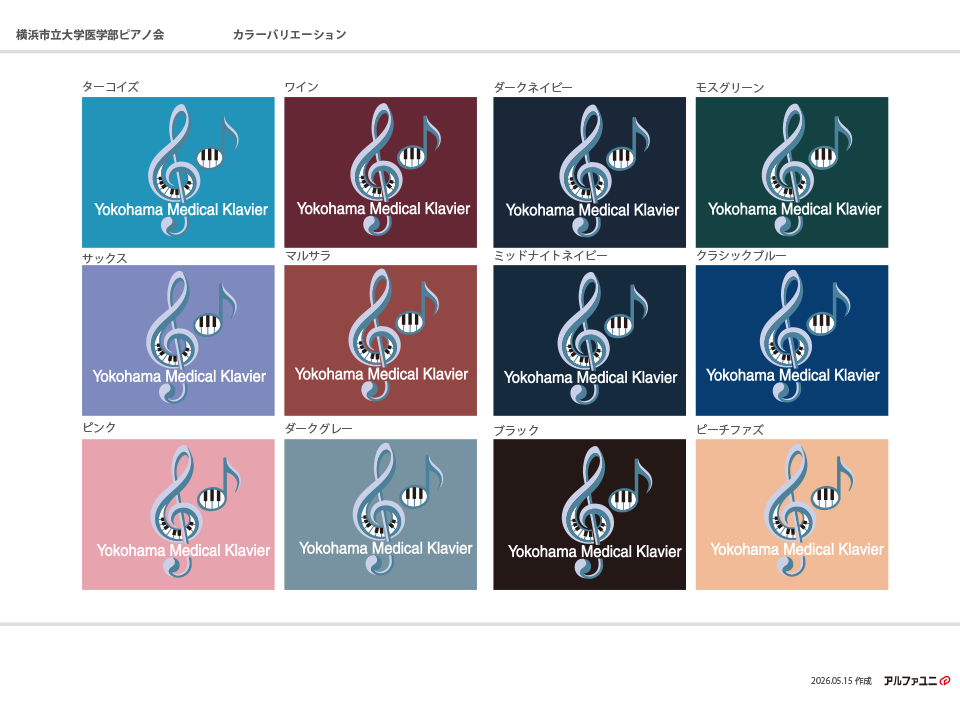Click the マルサラ label
This screenshot has height=720, width=960.
coord(308,256)
